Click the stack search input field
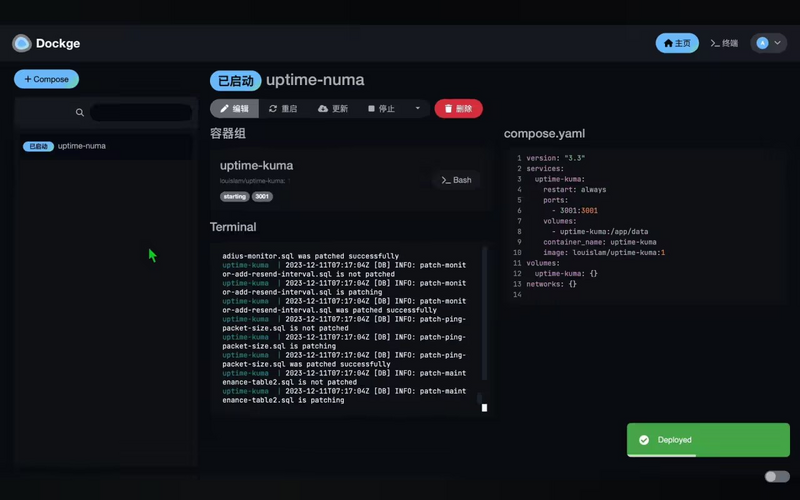 pos(140,113)
